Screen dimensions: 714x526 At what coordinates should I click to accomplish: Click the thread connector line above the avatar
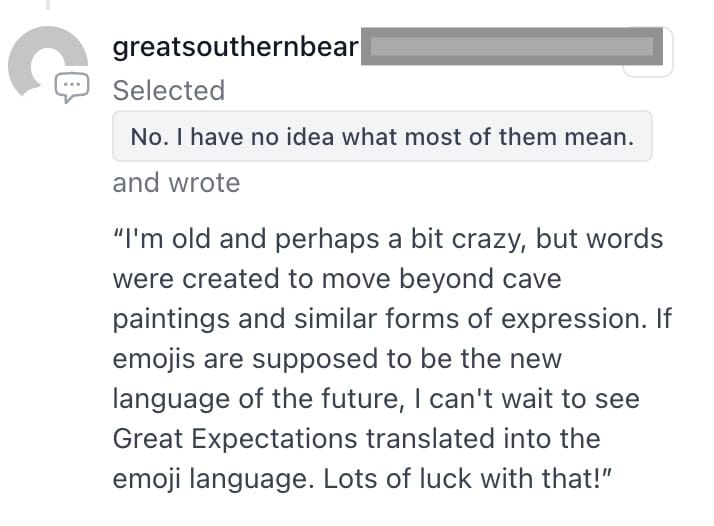[x=48, y=5]
